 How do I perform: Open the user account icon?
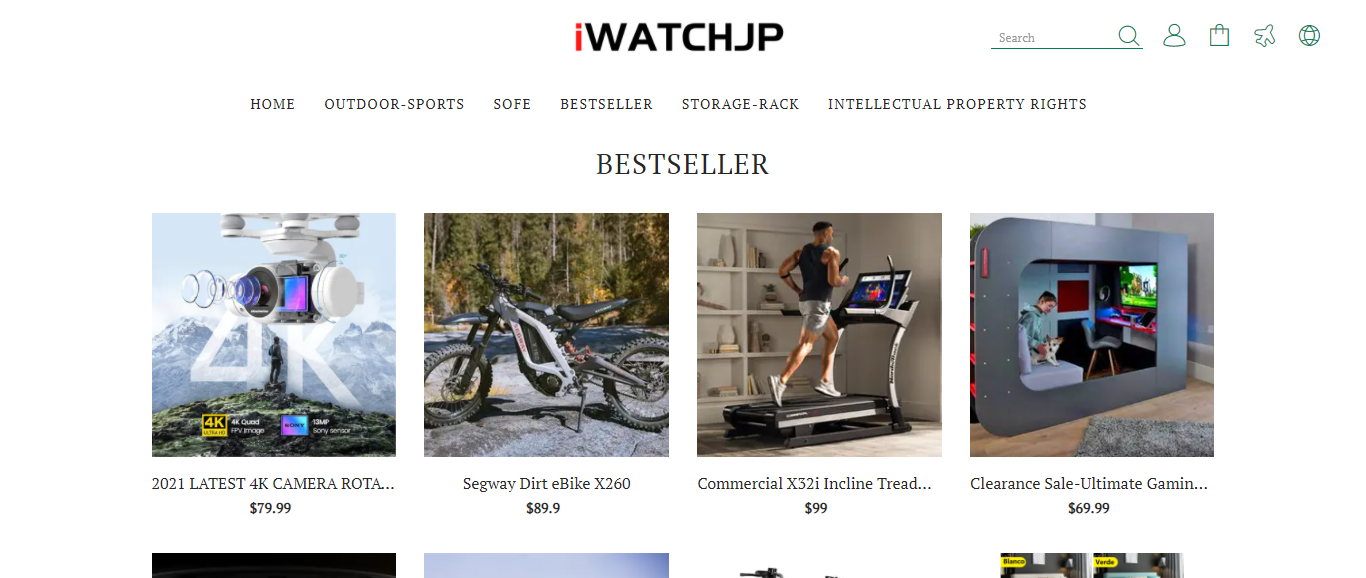pos(1174,36)
